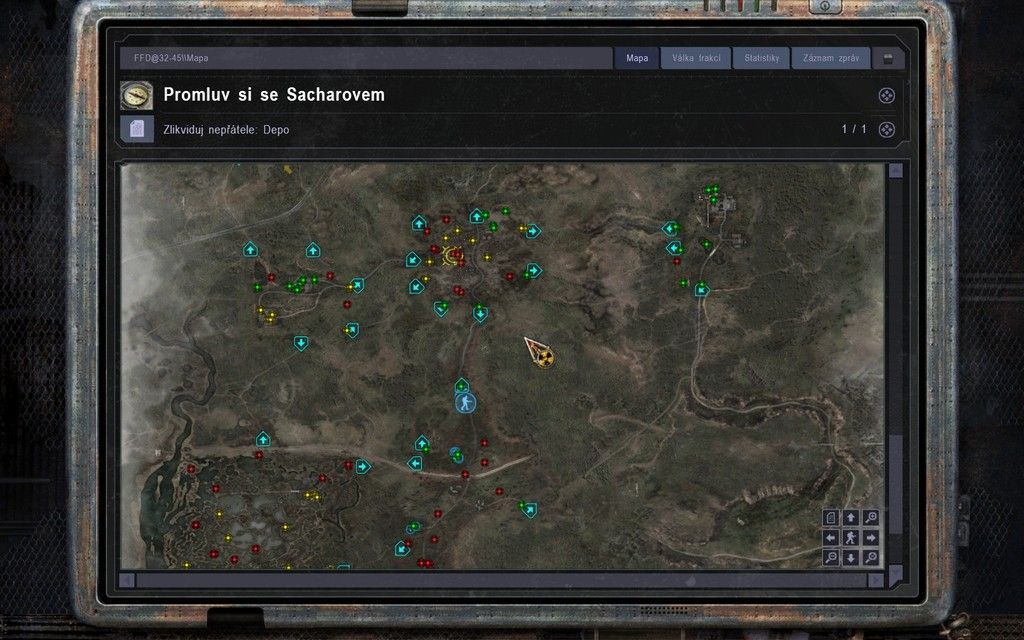Open the Válka frakcí tab
Image resolution: width=1024 pixels, height=640 pixels.
[x=696, y=58]
